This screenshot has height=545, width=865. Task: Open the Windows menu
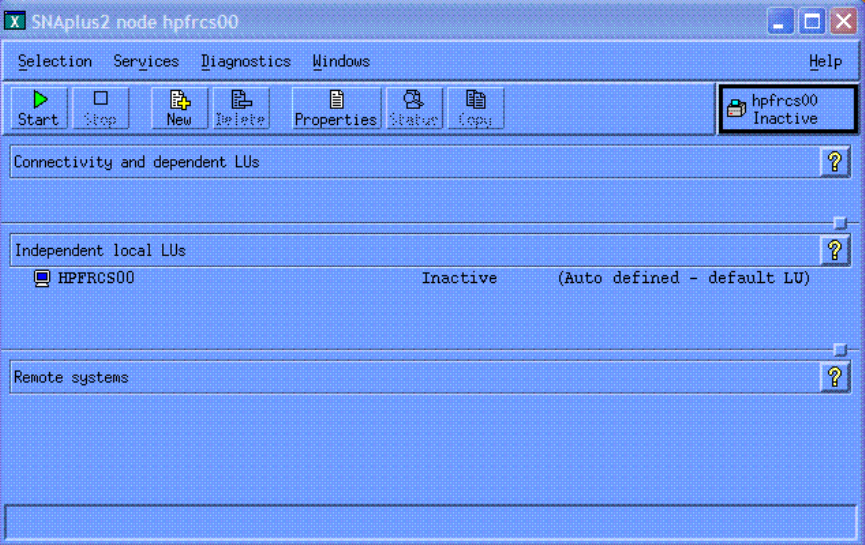click(341, 61)
